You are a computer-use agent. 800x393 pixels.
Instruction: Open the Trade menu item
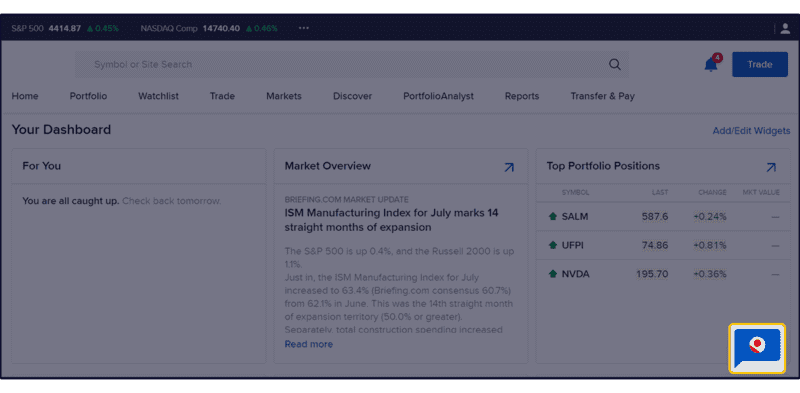[x=222, y=96]
